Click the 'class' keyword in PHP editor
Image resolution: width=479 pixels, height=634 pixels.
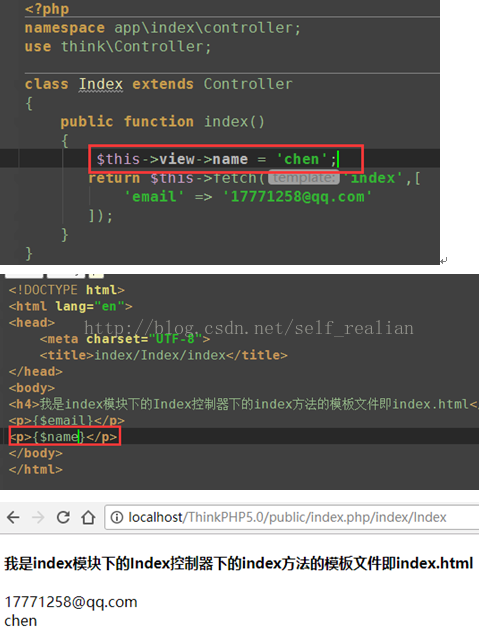[46, 84]
